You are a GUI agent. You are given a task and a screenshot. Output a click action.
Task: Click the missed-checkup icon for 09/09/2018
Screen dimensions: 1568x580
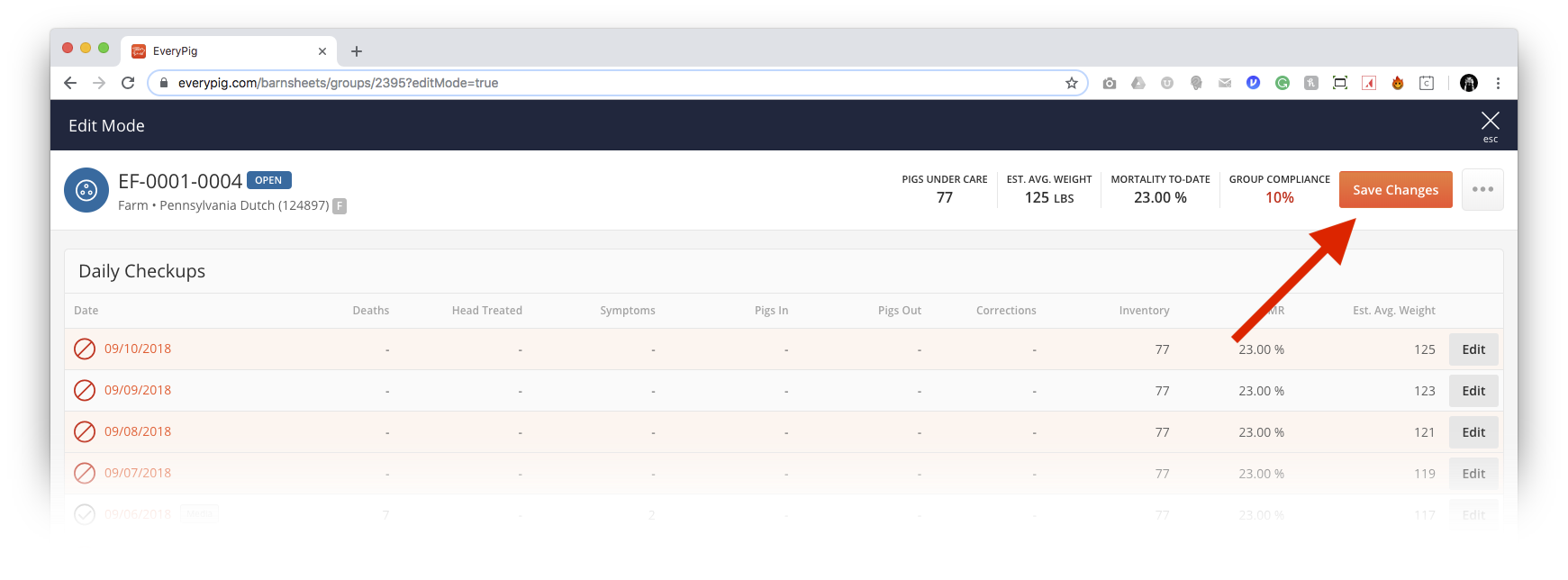coord(85,390)
